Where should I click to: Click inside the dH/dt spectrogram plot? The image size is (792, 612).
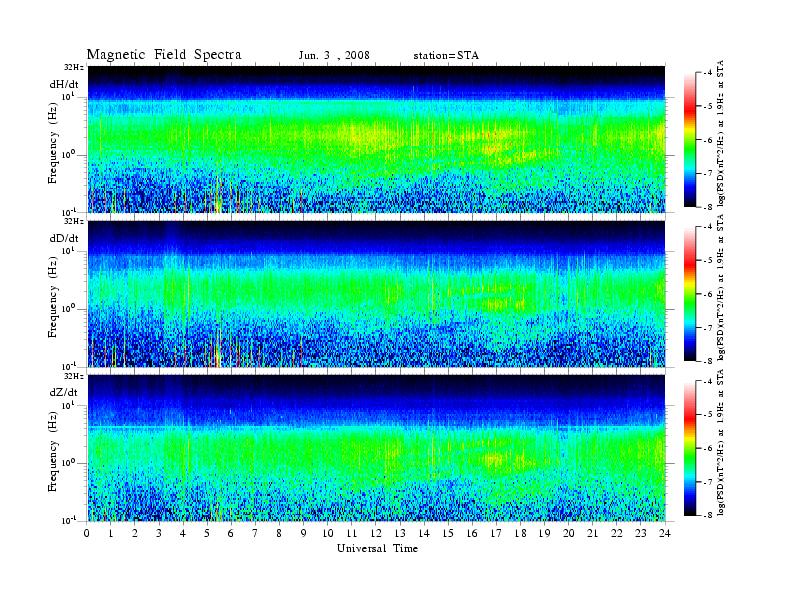[x=376, y=139]
